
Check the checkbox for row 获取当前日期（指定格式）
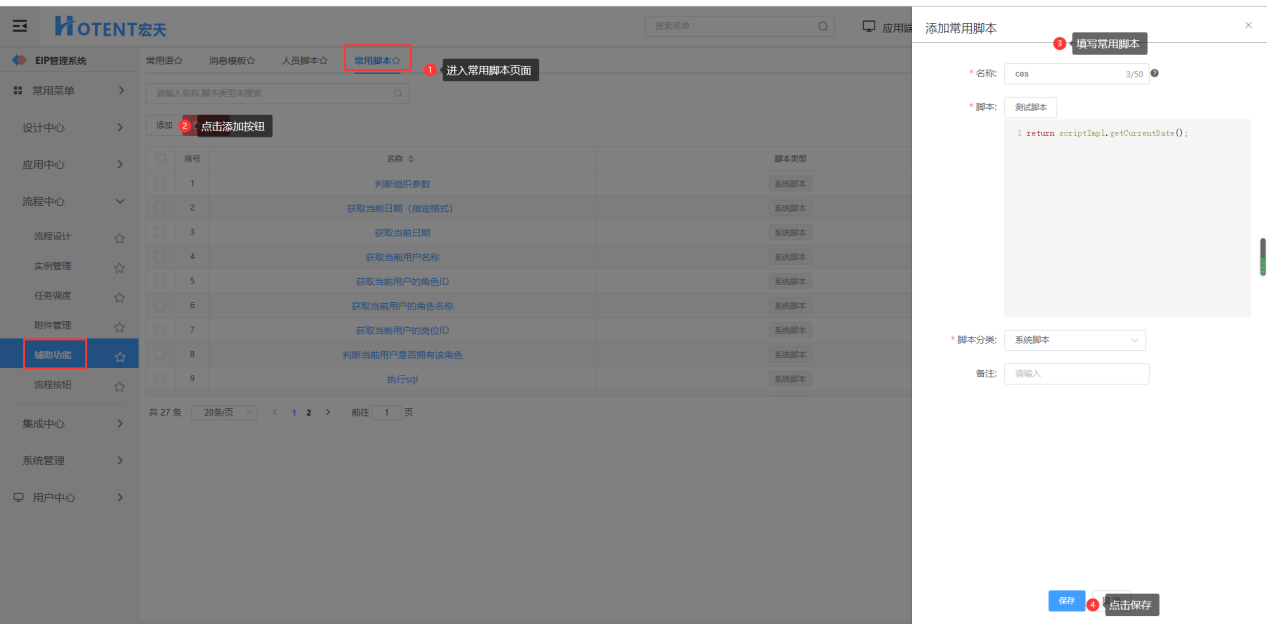(160, 208)
